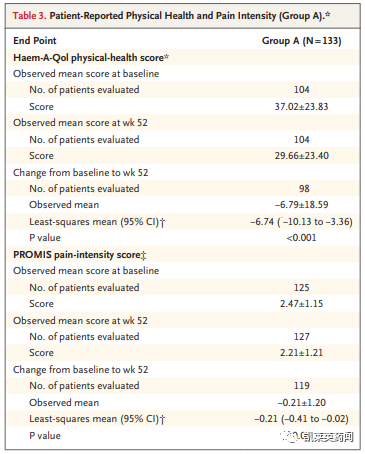Click the WeChat watermark logo icon
Viewport: 365px width, 454px height.
click(289, 436)
